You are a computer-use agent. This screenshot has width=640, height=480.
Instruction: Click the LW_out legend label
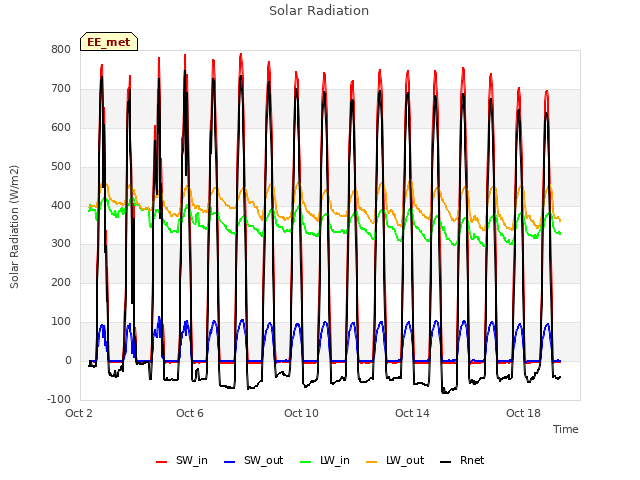point(405,460)
